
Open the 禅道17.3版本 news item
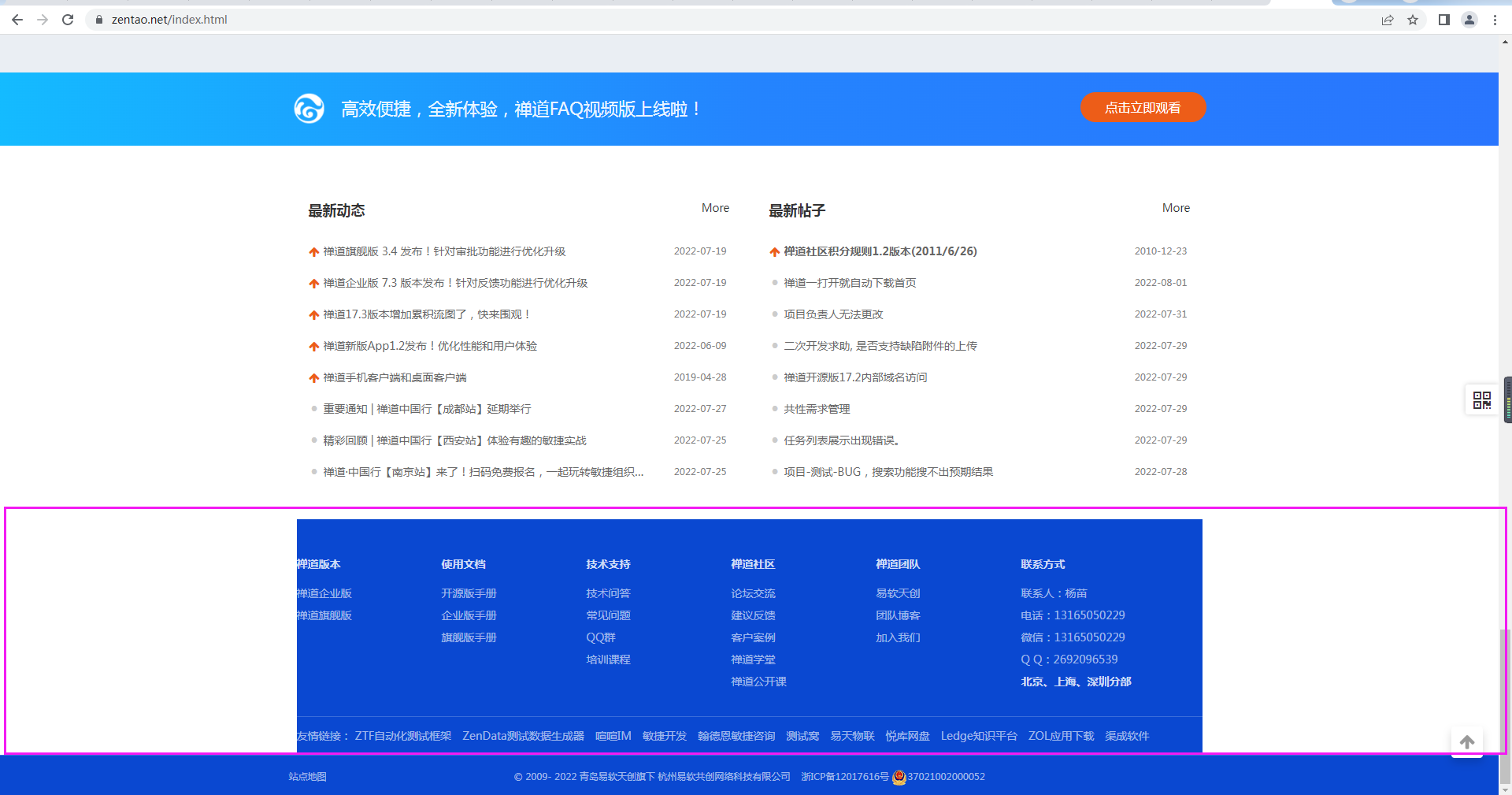click(425, 314)
